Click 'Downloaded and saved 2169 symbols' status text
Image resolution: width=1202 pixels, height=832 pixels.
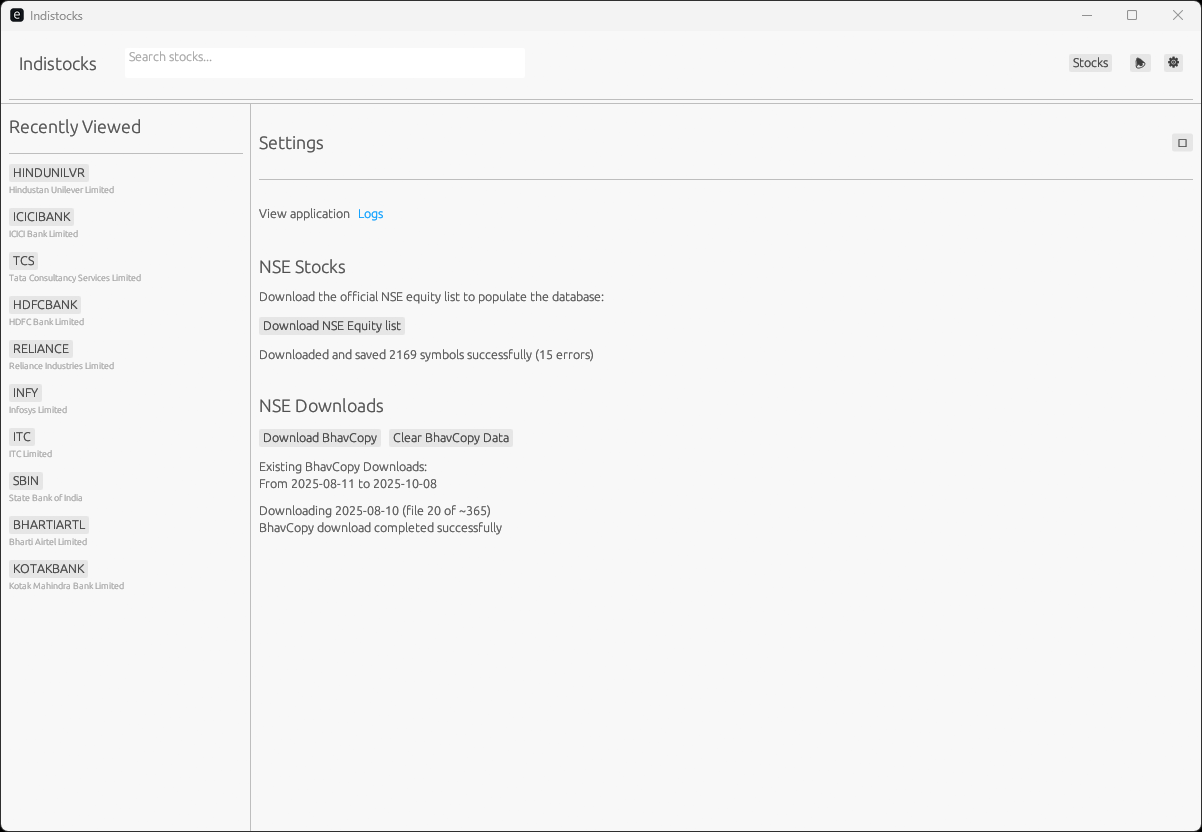[x=426, y=355]
